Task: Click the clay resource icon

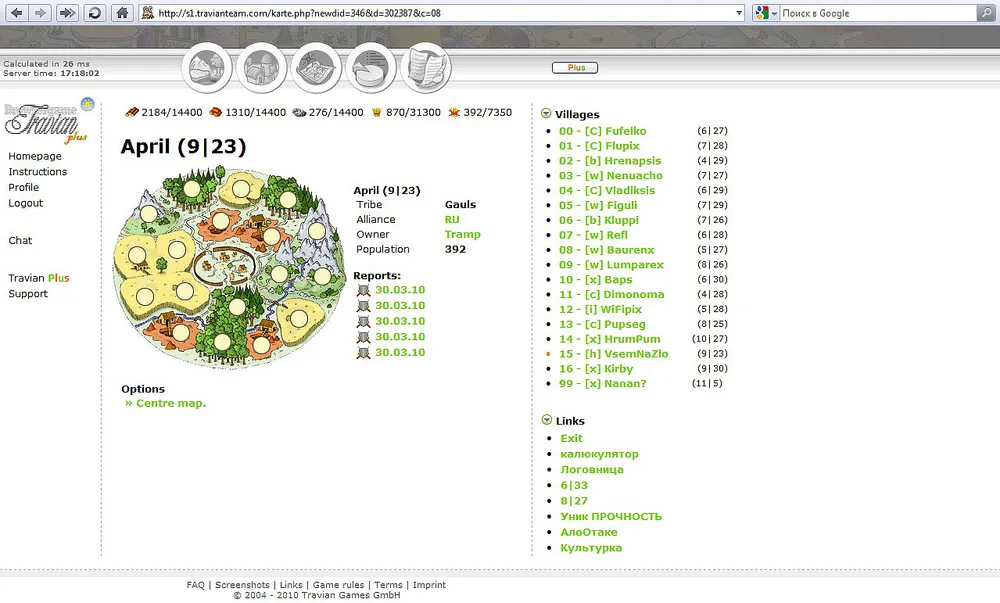Action: click(216, 112)
